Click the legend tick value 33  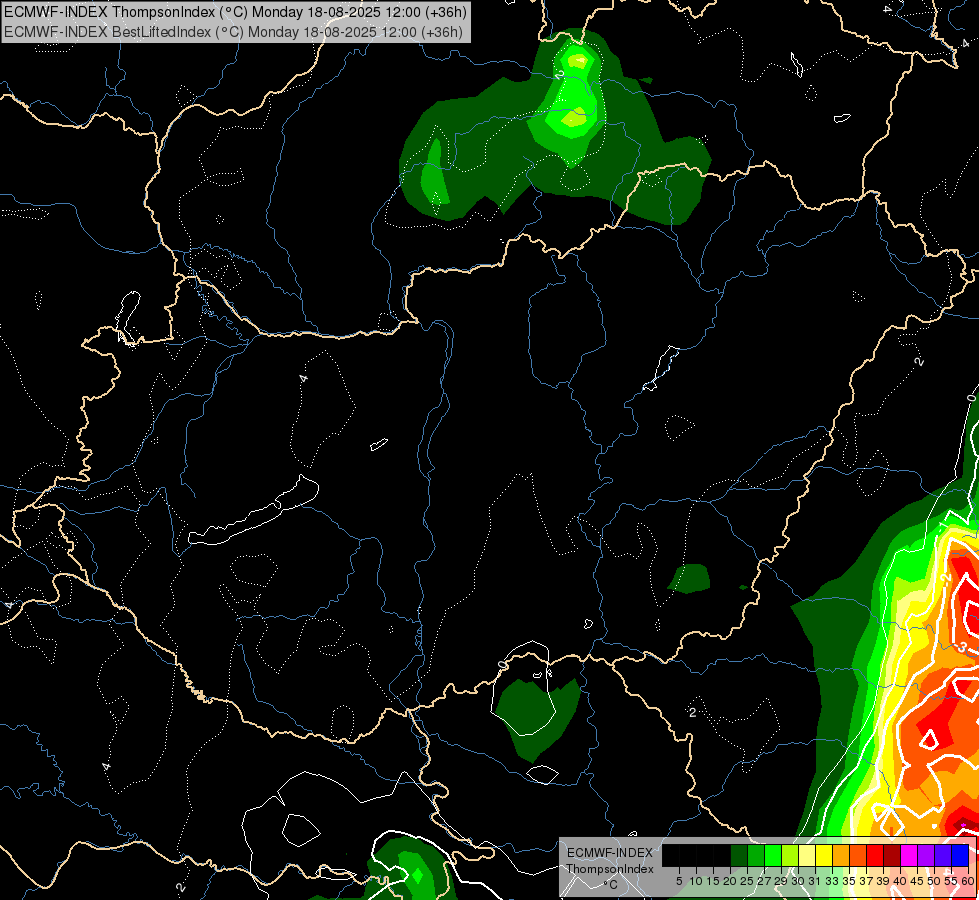coord(832,881)
